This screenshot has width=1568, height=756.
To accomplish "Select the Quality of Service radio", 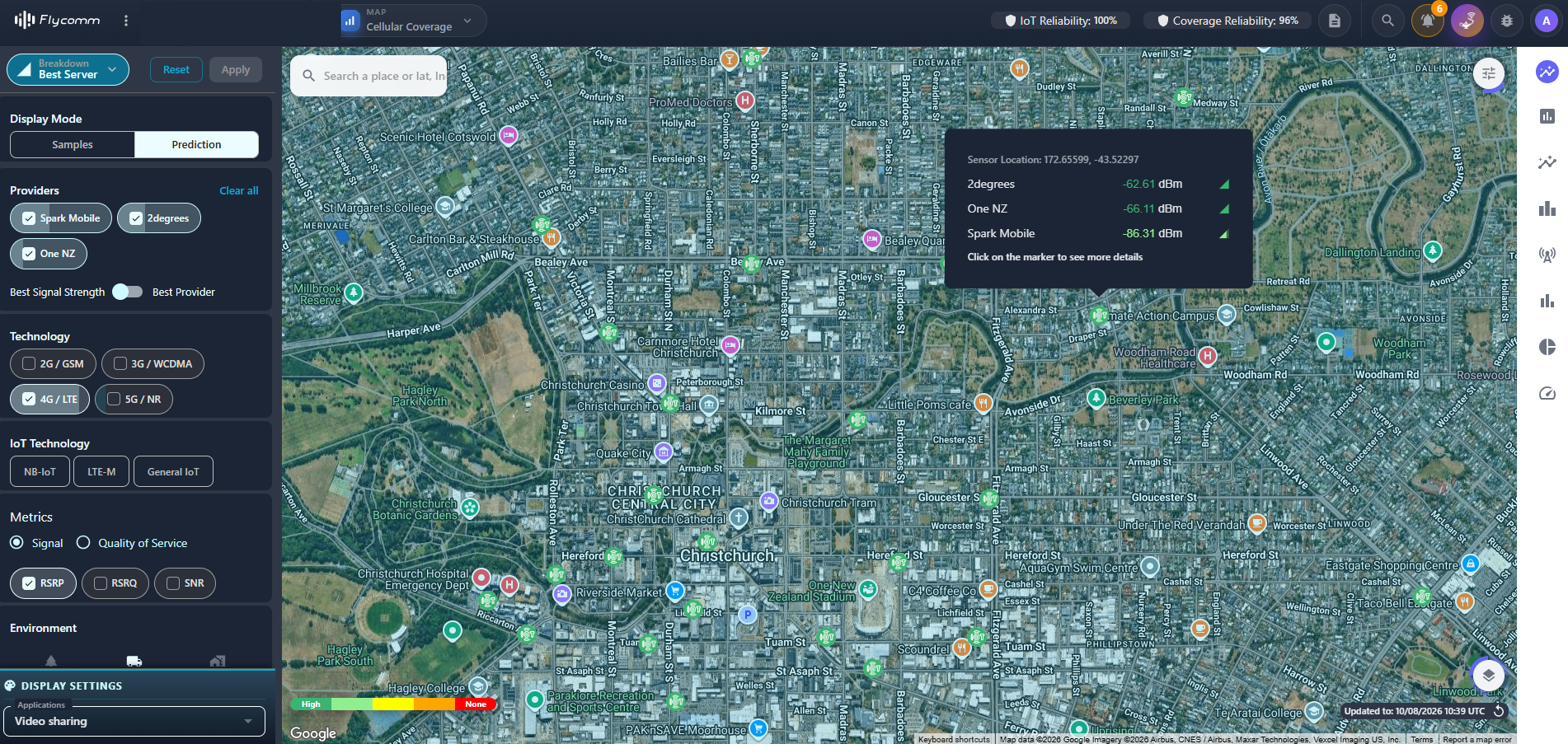I will (x=84, y=543).
